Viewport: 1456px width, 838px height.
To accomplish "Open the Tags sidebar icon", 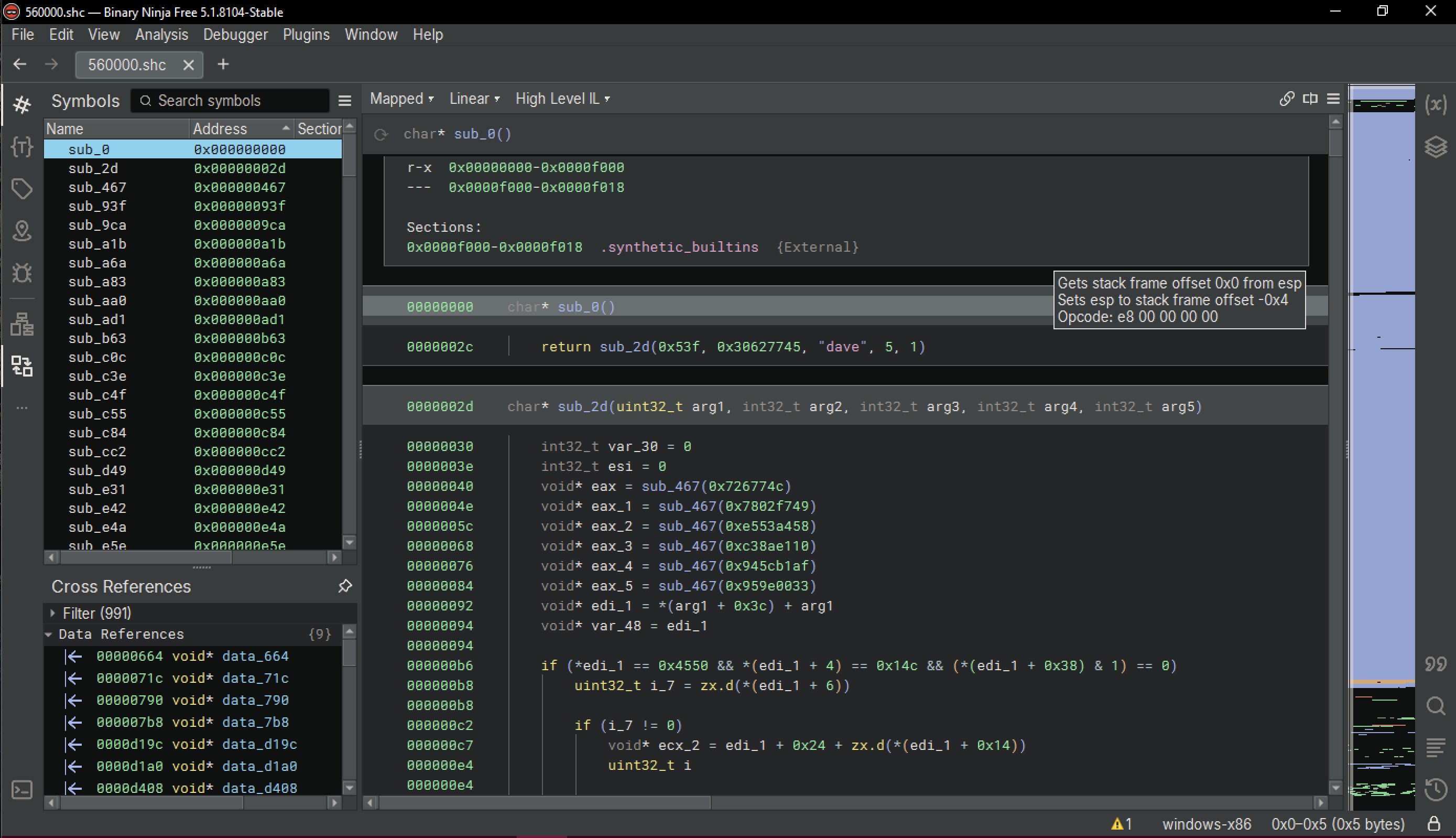I will [x=22, y=189].
